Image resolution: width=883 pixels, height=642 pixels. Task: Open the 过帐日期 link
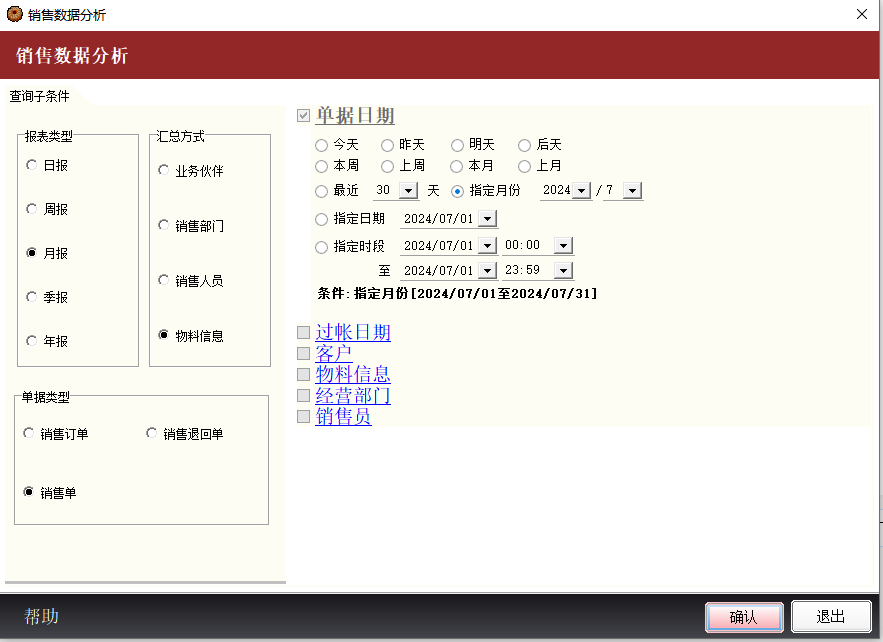click(353, 332)
